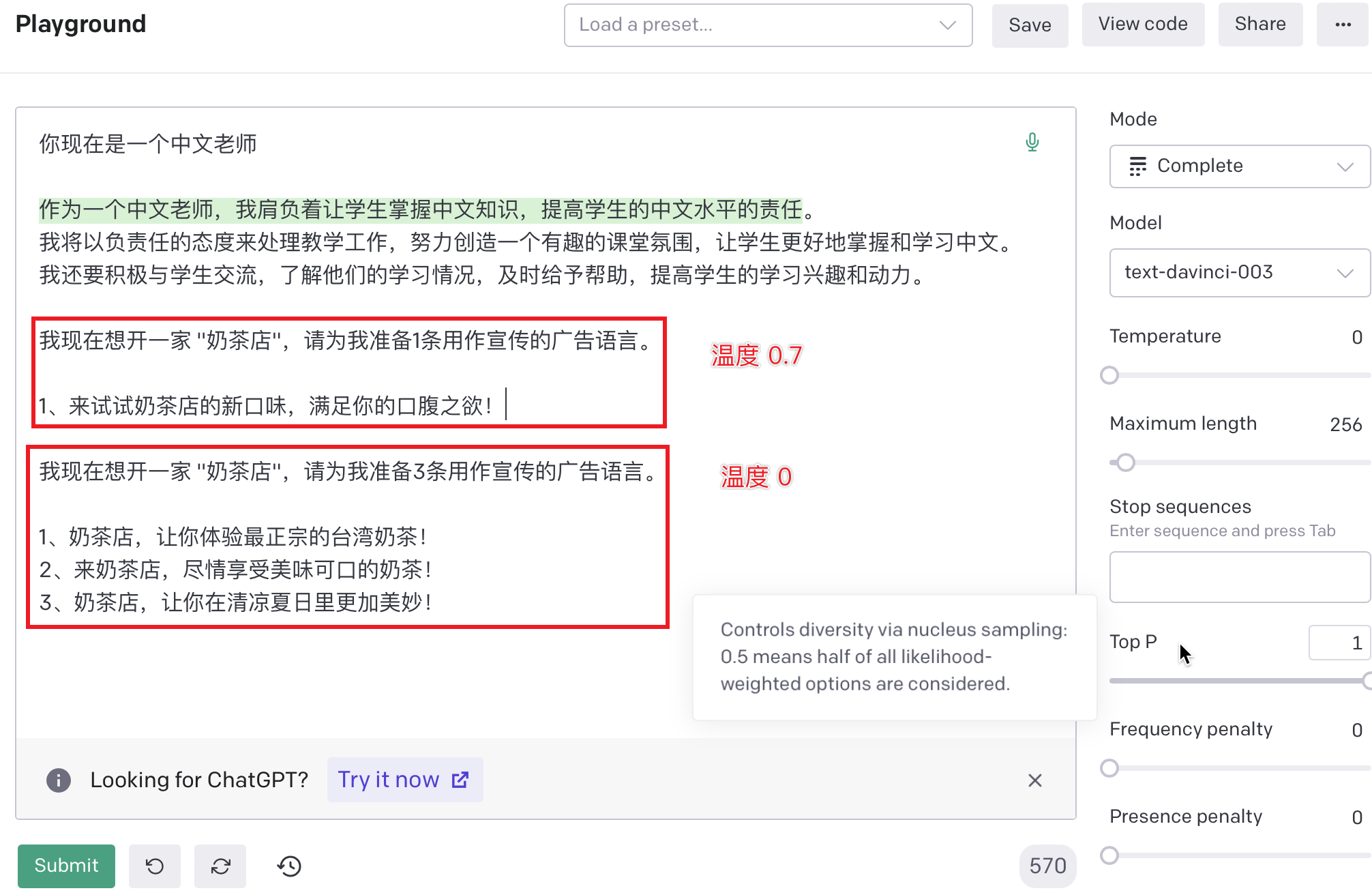The image size is (1372, 895).
Task: Expand the Mode Complete dropdown
Action: click(1240, 166)
